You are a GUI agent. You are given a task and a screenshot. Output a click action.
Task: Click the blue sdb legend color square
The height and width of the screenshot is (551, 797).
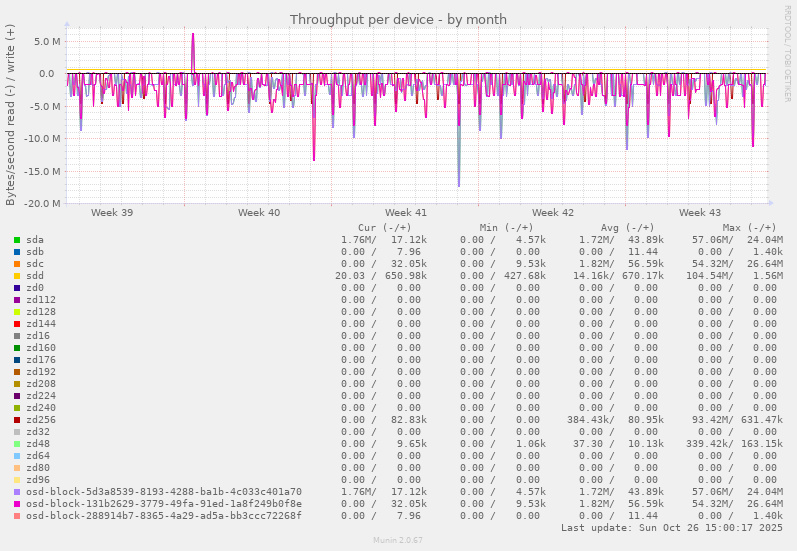[x=17, y=252]
